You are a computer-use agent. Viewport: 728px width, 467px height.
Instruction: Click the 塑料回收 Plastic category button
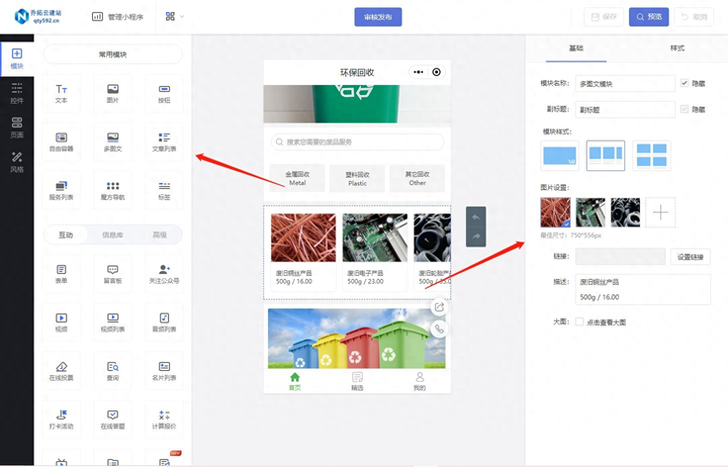[357, 178]
